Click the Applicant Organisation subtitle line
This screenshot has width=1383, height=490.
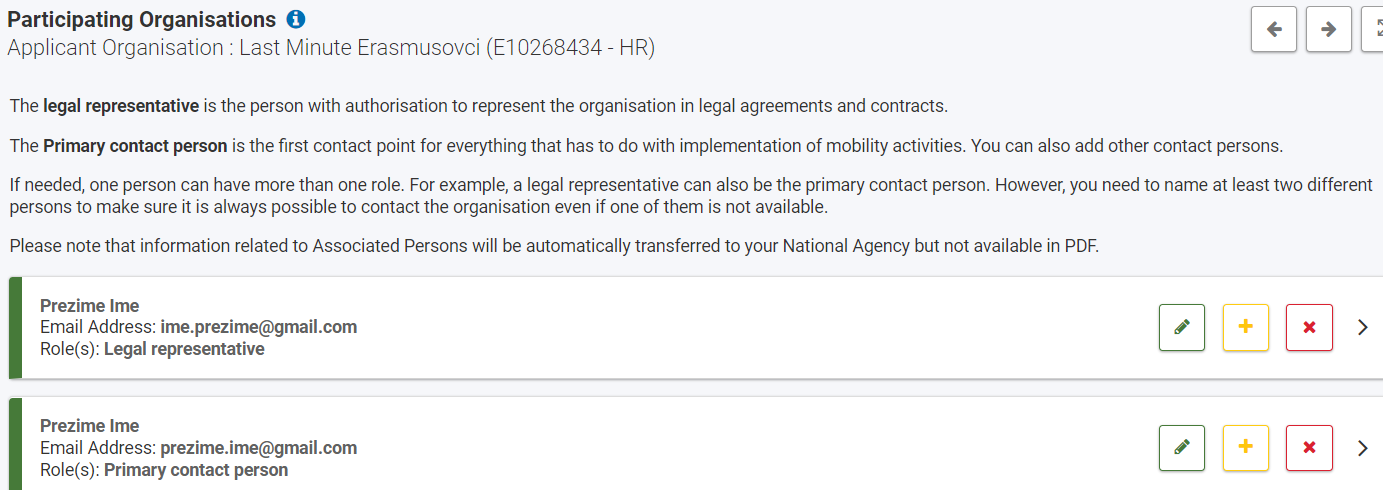click(331, 48)
